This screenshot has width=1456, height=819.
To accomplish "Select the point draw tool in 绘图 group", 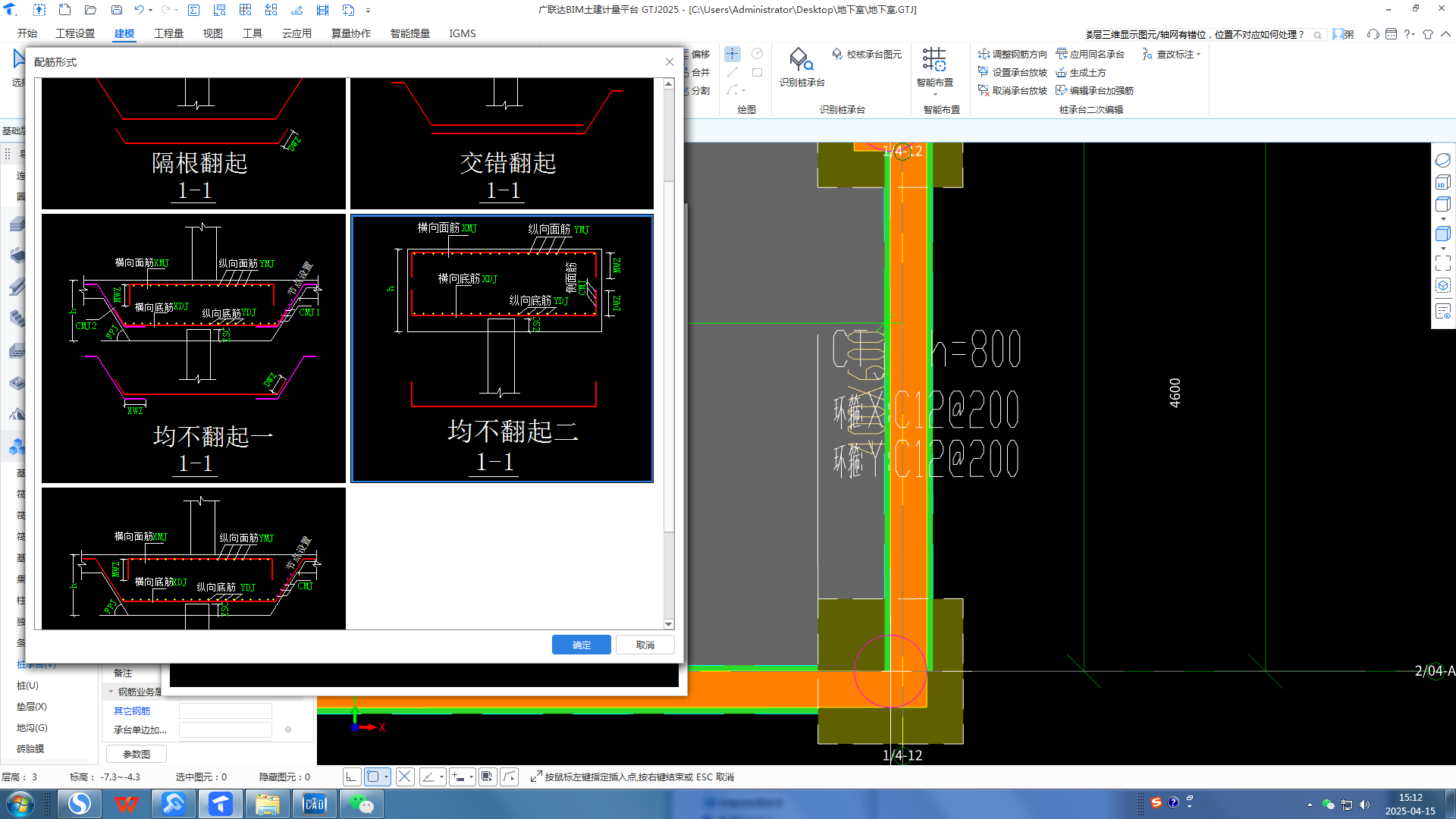I will pyautogui.click(x=733, y=54).
